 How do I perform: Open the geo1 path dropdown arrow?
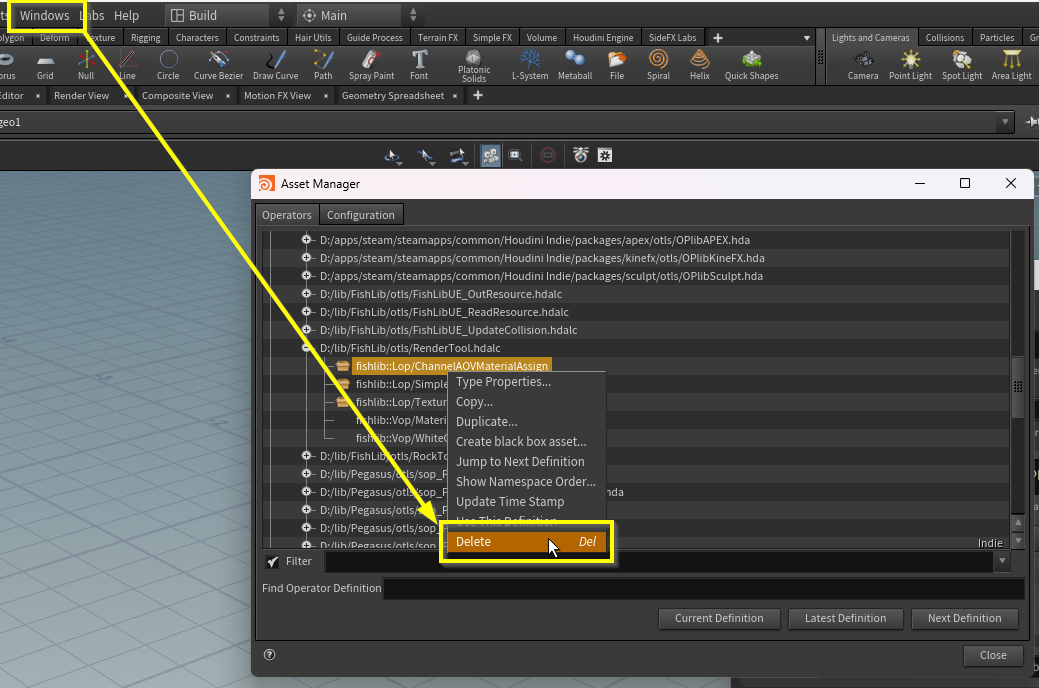point(1005,122)
